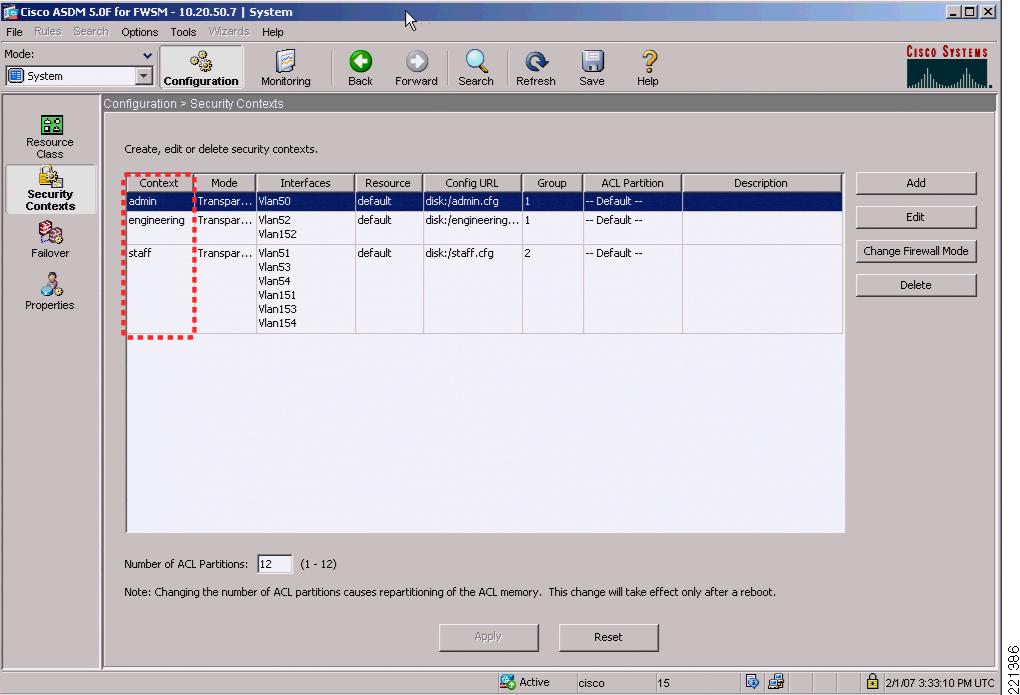
Task: Select Security Contexts in sidebar
Action: (50, 189)
